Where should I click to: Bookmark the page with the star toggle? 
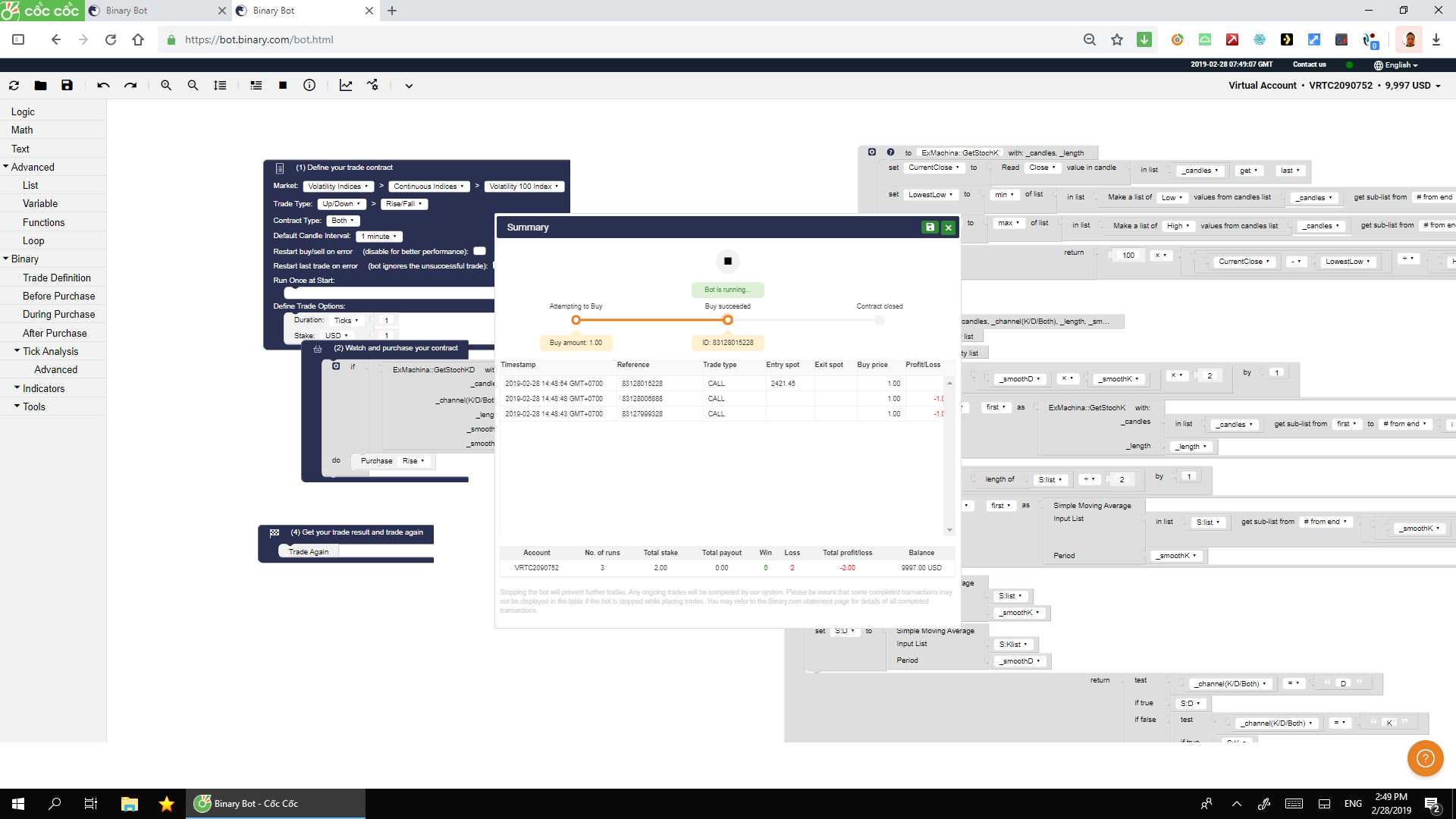click(x=1117, y=39)
